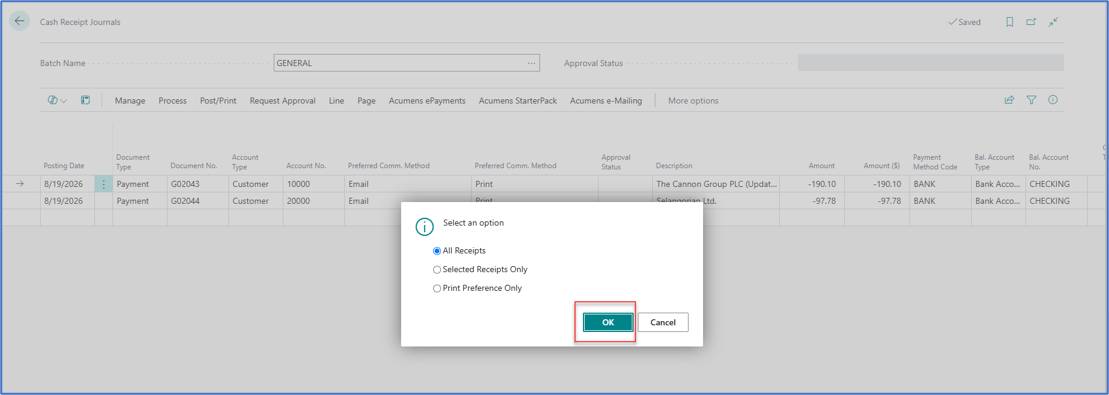
Task: Click the Posting Date column header
Action: [64, 166]
